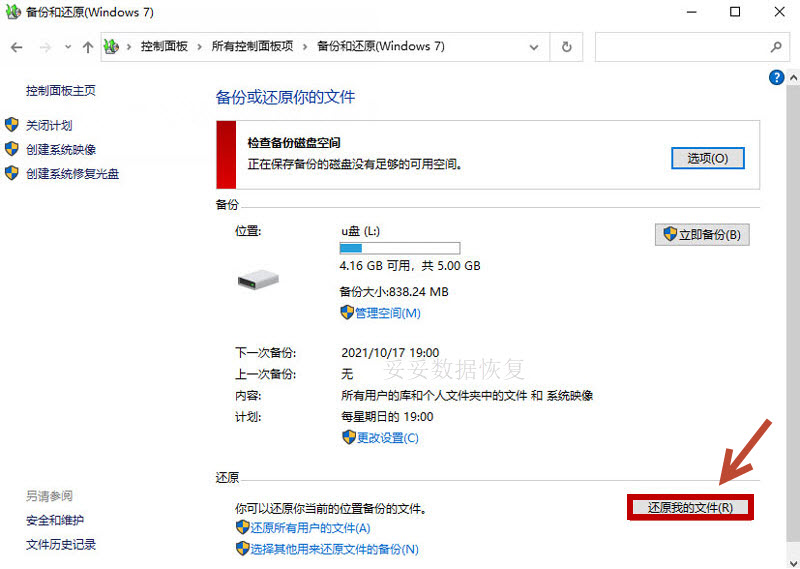Image resolution: width=800 pixels, height=569 pixels.
Task: Go up one level arrow
Action: 88,47
